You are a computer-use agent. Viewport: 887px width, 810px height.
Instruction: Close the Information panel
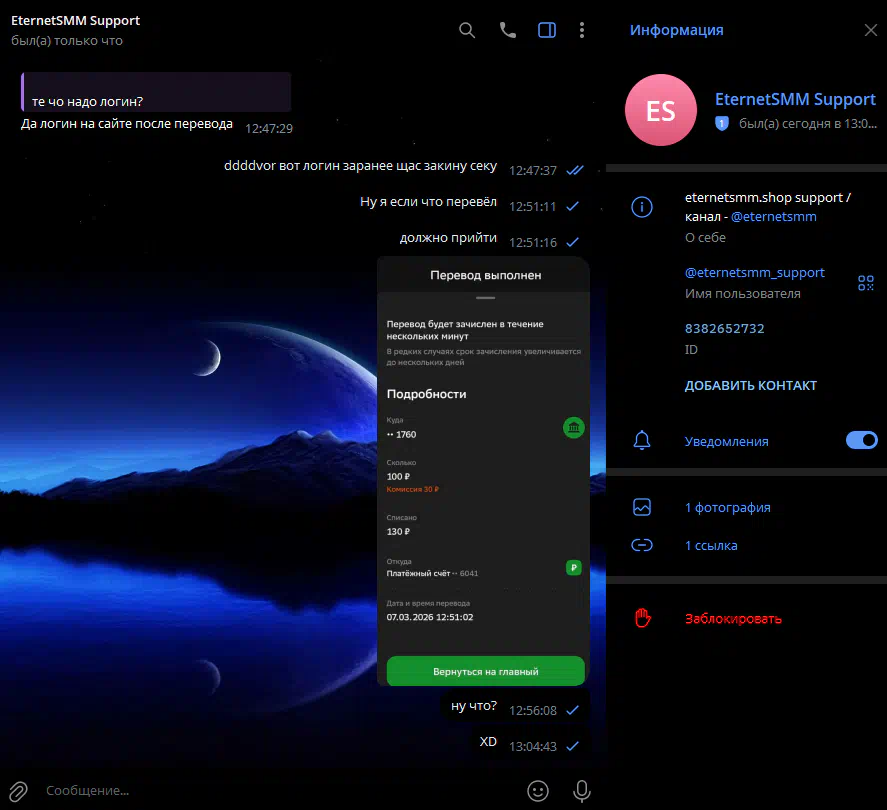[x=870, y=30]
